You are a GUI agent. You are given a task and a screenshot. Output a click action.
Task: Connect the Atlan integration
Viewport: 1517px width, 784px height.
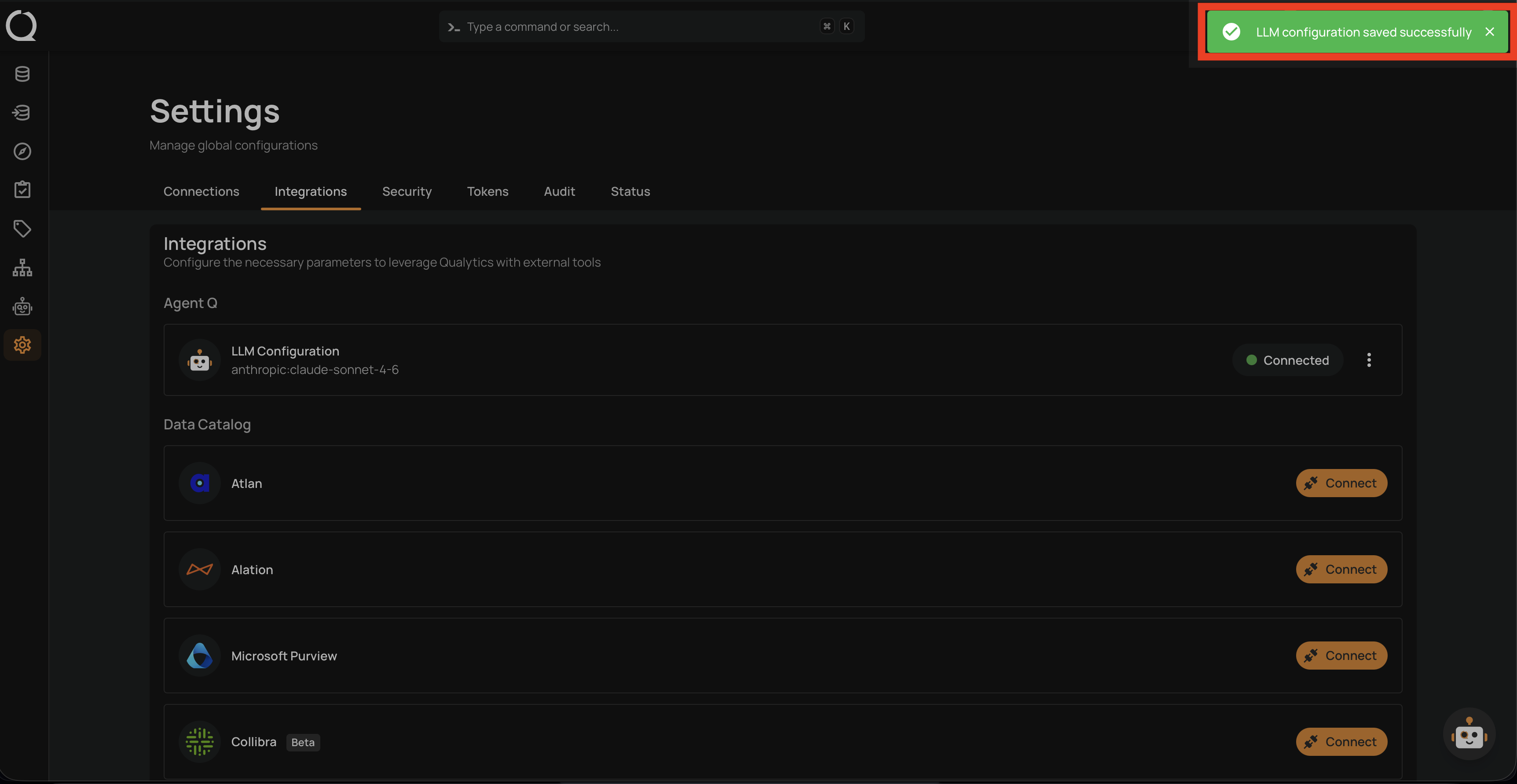(1341, 483)
